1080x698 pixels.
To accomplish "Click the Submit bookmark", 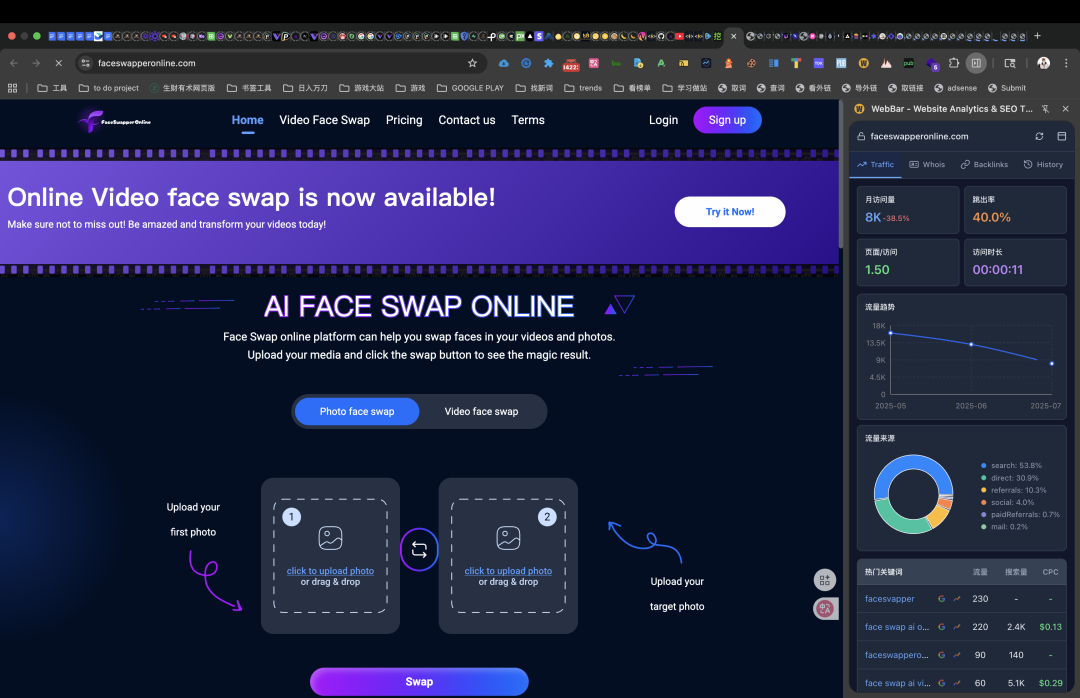I will [1007, 88].
